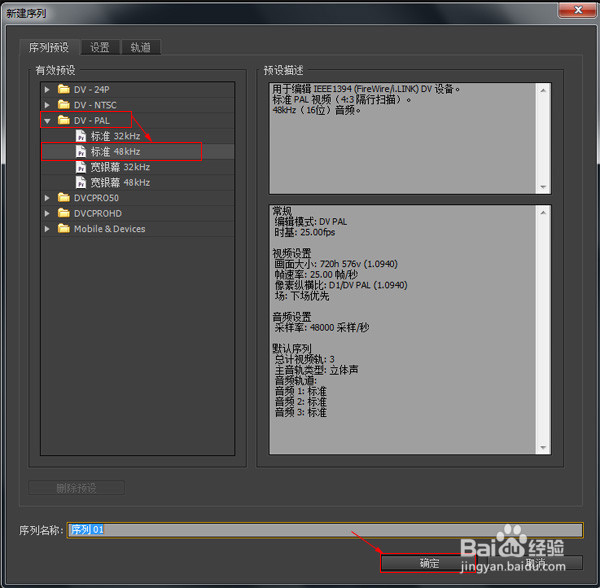Click the DVCPROHD folder icon
600x588 pixels.
pos(64,213)
